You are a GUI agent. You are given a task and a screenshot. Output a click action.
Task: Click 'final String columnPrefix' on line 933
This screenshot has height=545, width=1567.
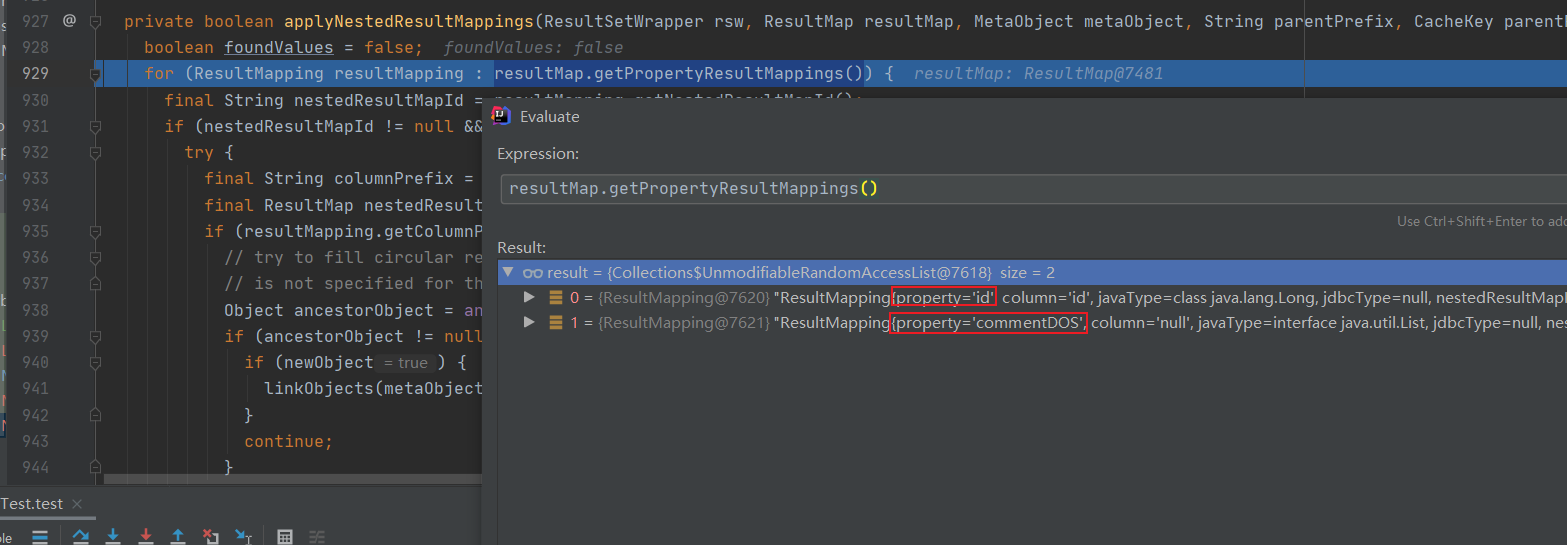(329, 179)
